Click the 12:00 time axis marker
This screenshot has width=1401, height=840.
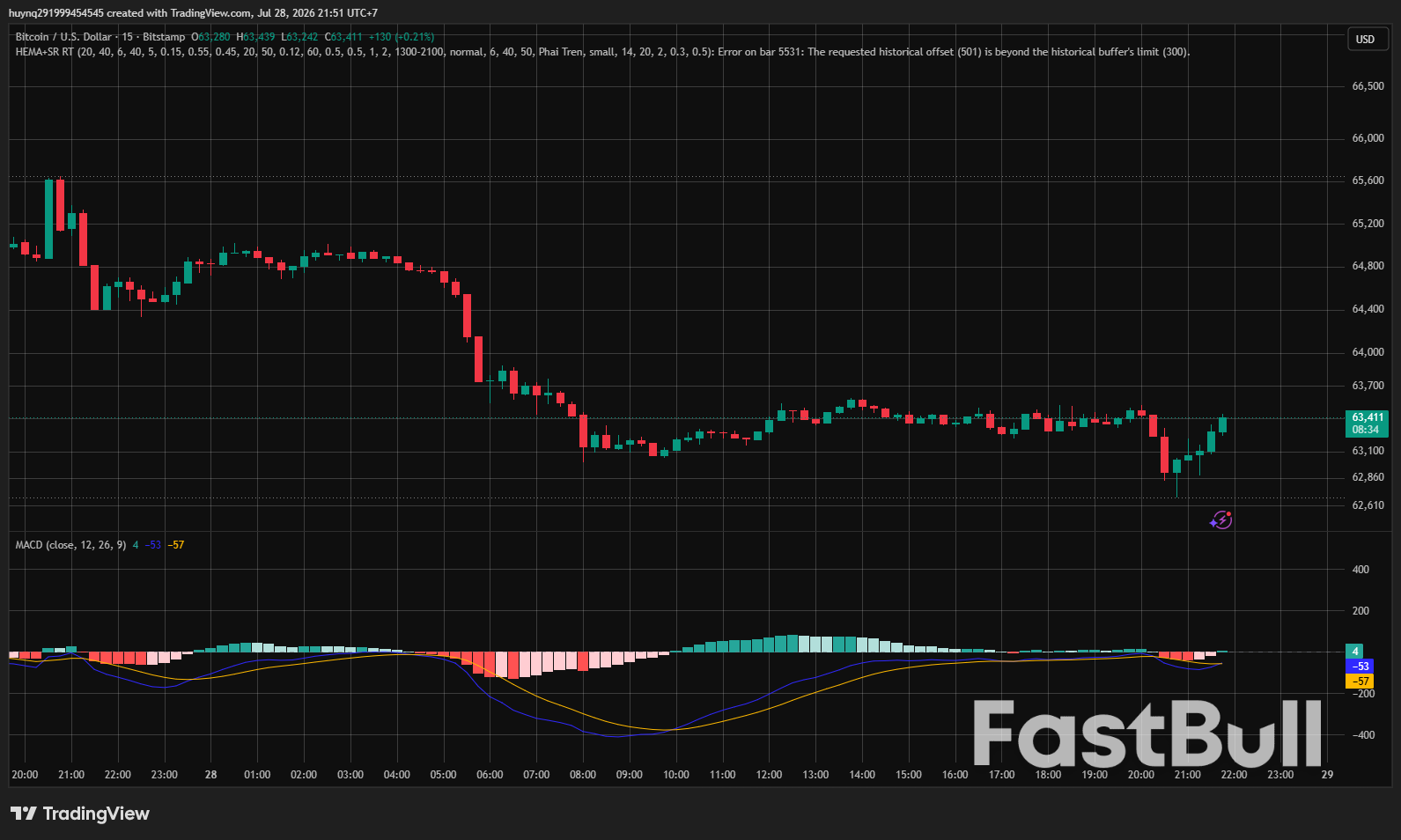769,775
